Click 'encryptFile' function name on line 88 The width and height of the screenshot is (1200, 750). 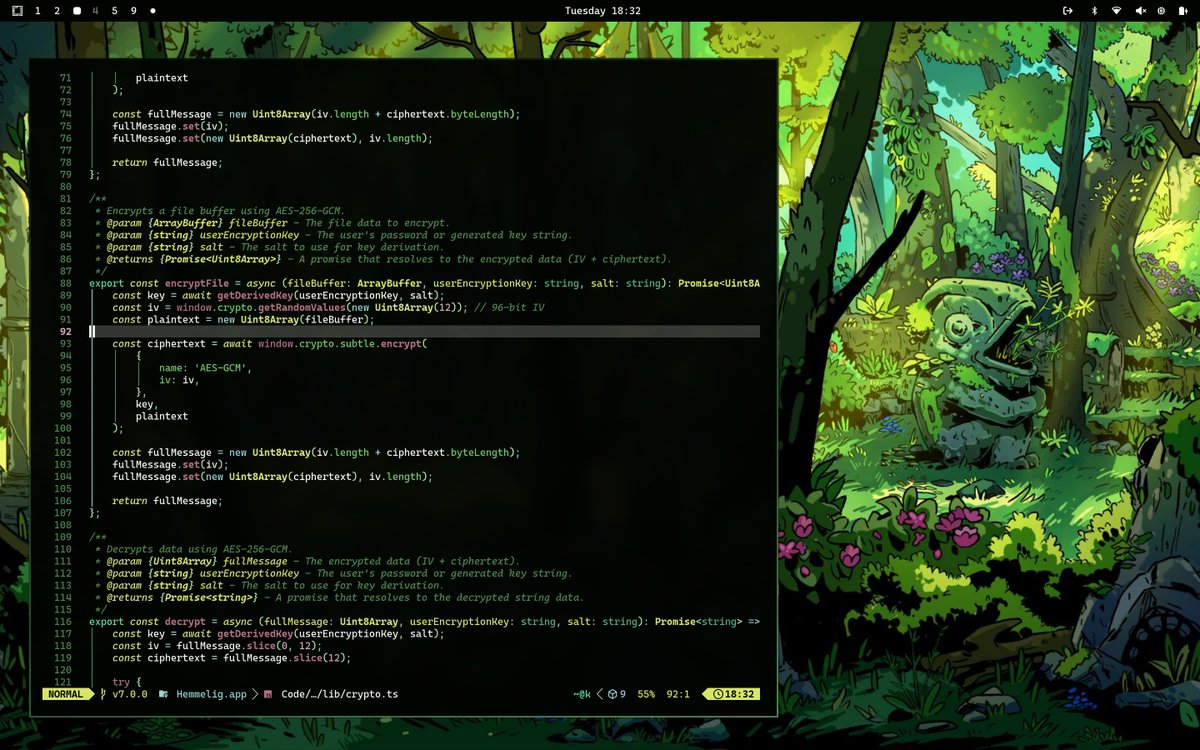click(197, 284)
